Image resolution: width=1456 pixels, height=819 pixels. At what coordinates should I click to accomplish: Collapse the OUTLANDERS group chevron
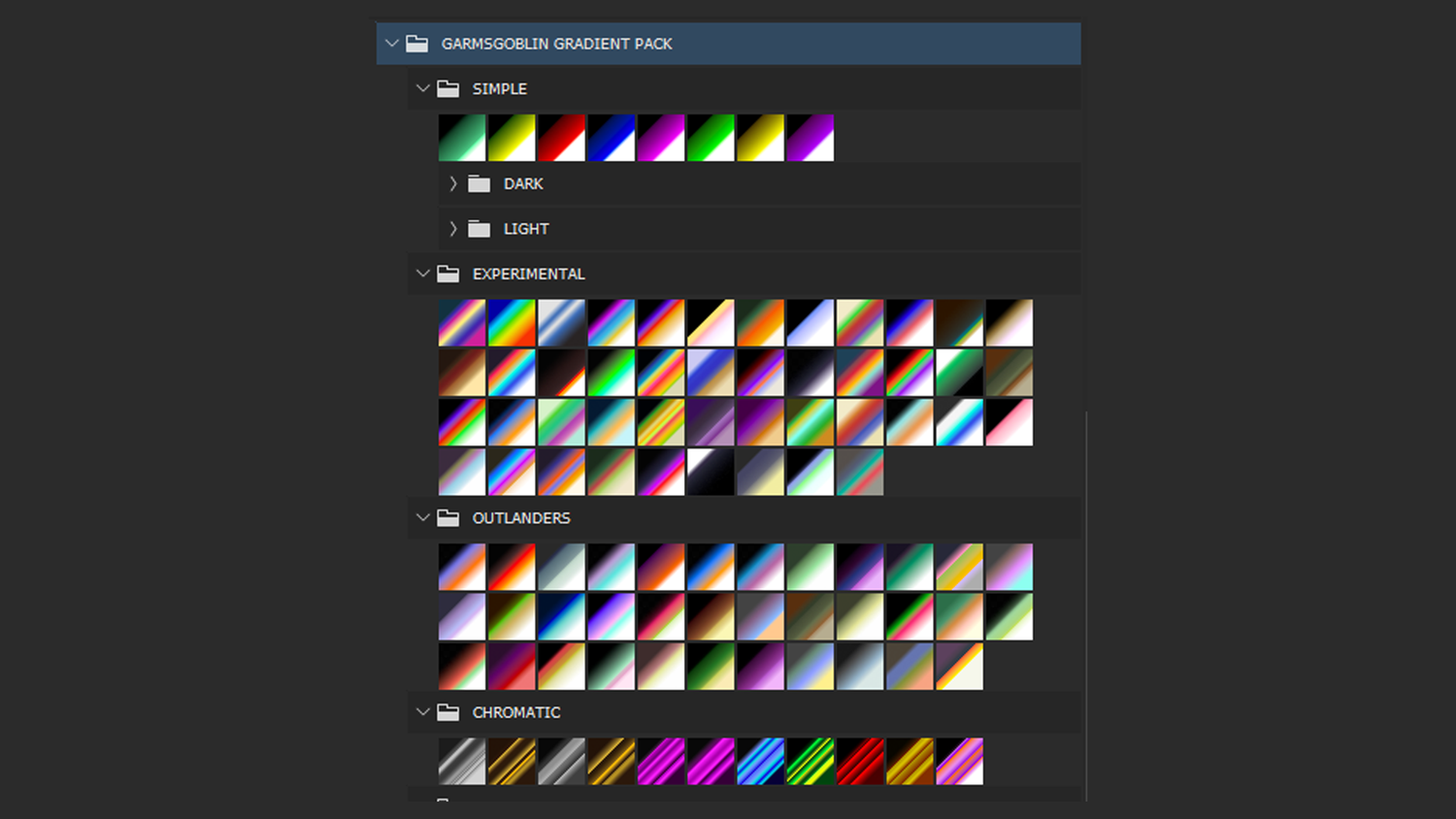423,518
